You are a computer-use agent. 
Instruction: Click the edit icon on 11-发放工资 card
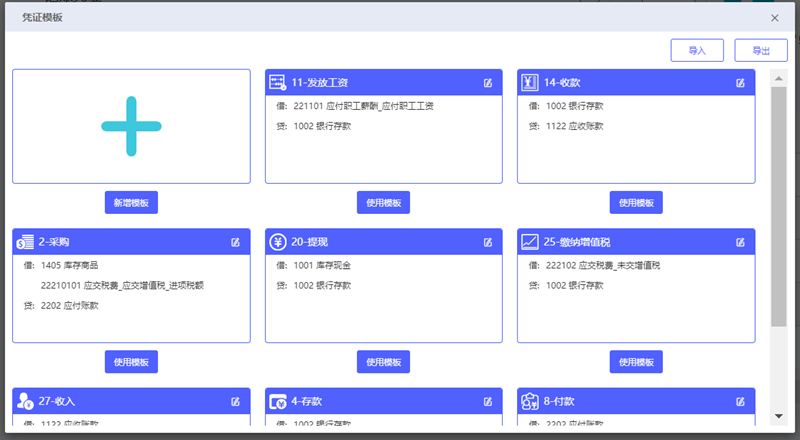pos(488,83)
